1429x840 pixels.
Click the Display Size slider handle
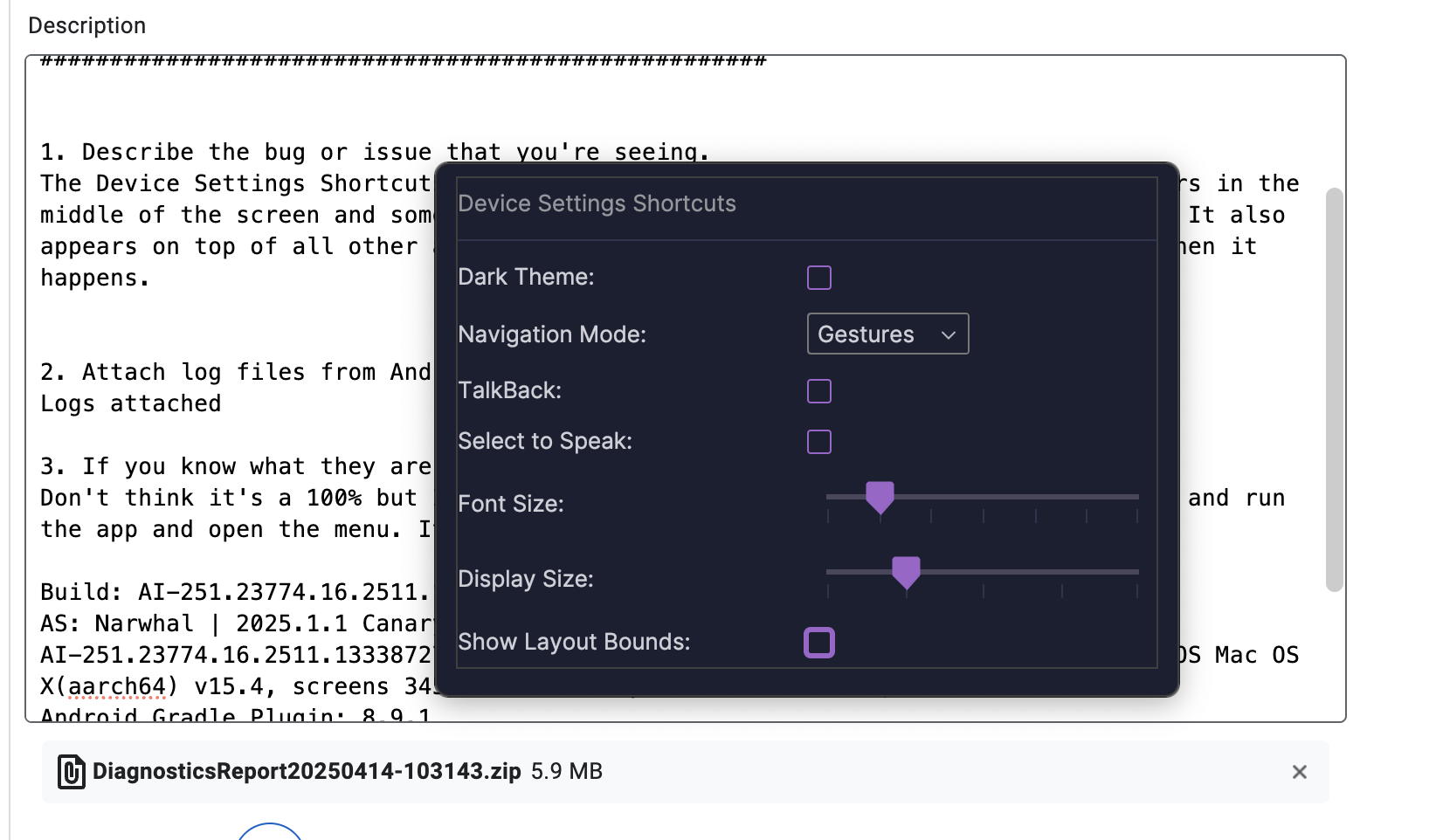(906, 572)
